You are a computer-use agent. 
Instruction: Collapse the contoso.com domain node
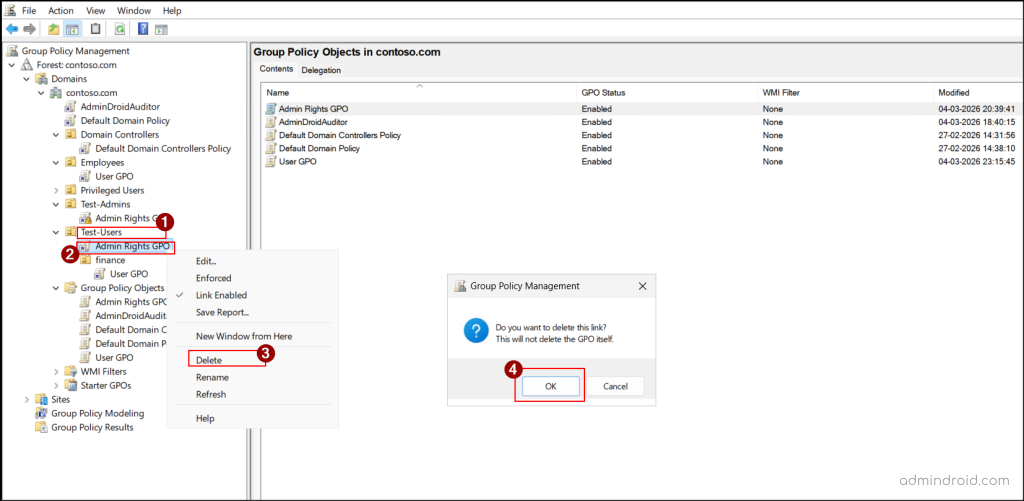coord(41,93)
